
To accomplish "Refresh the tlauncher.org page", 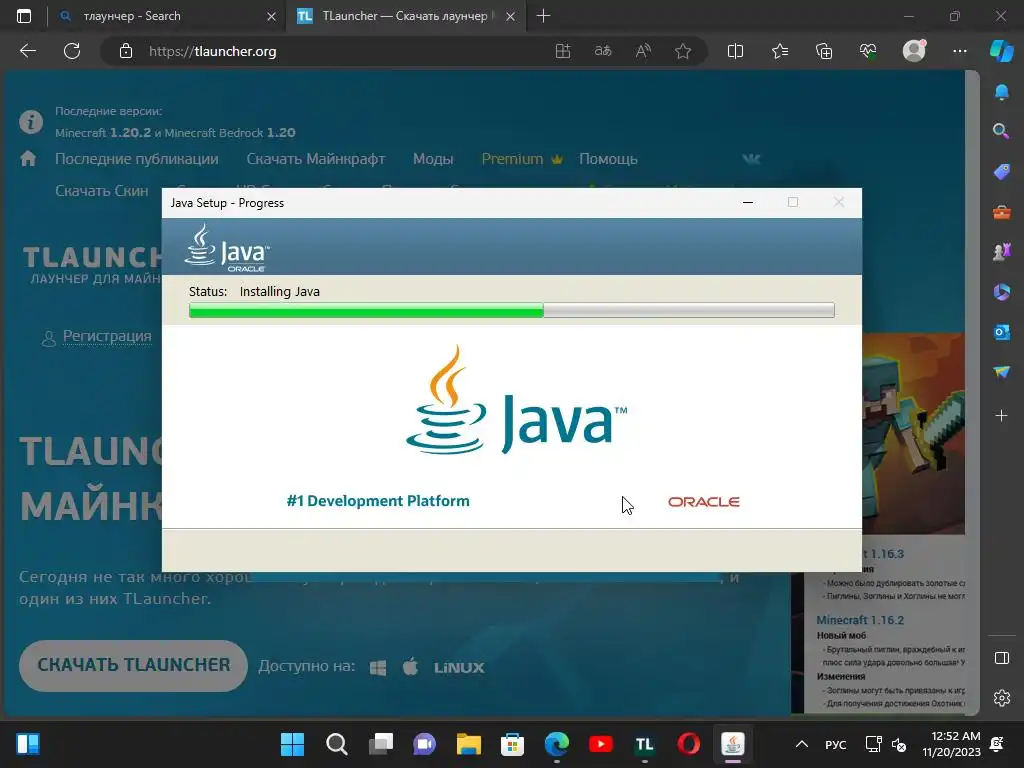I will coord(72,51).
